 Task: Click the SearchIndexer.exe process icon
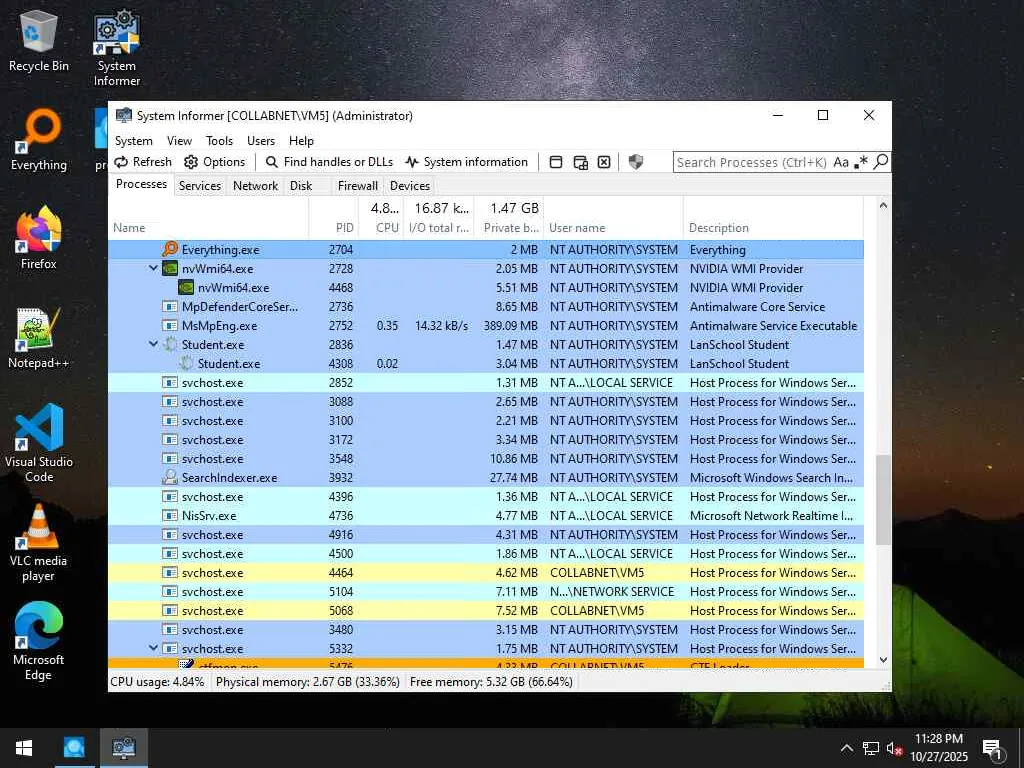coord(170,477)
